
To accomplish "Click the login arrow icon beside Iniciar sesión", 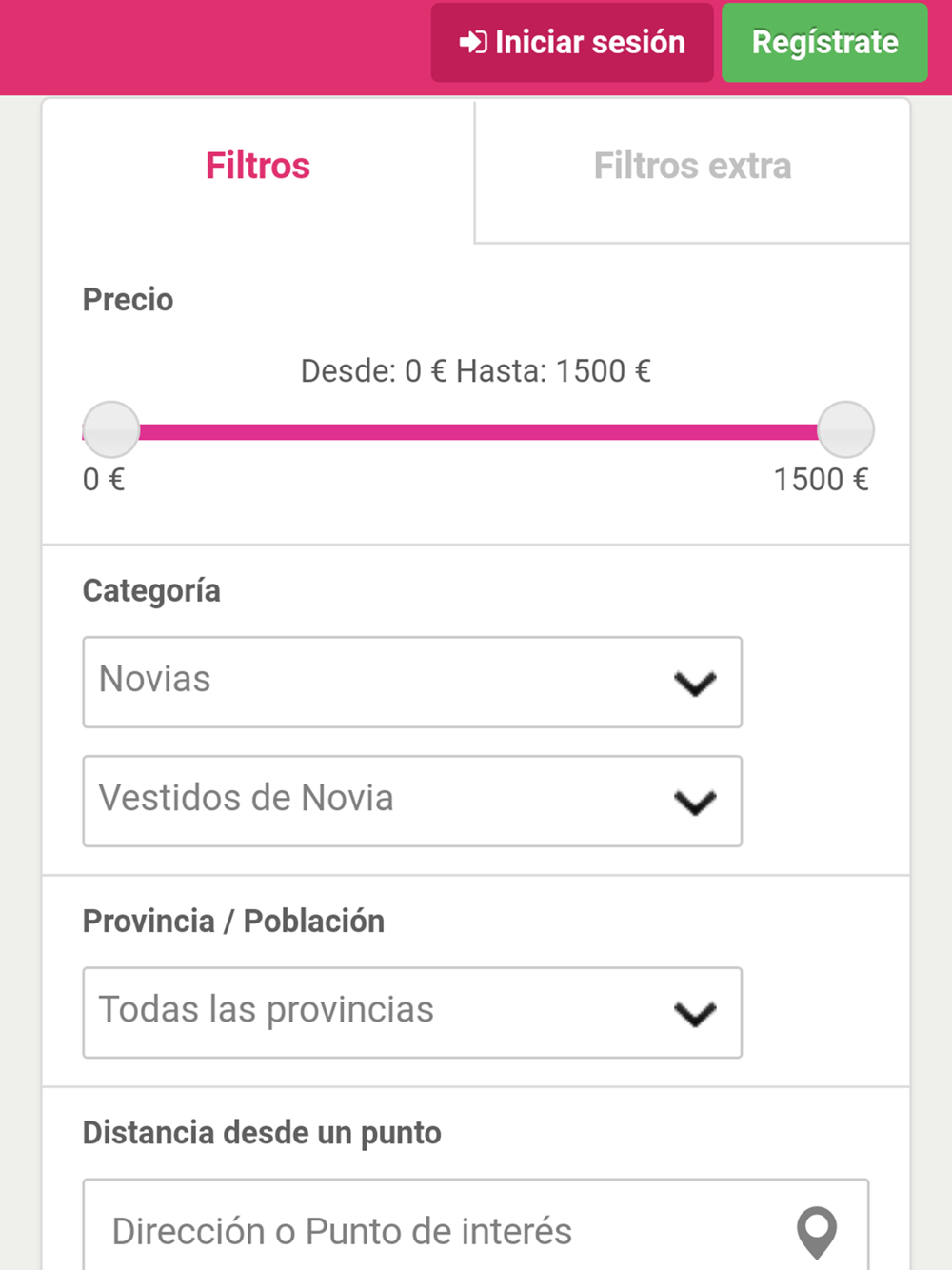I will [472, 43].
